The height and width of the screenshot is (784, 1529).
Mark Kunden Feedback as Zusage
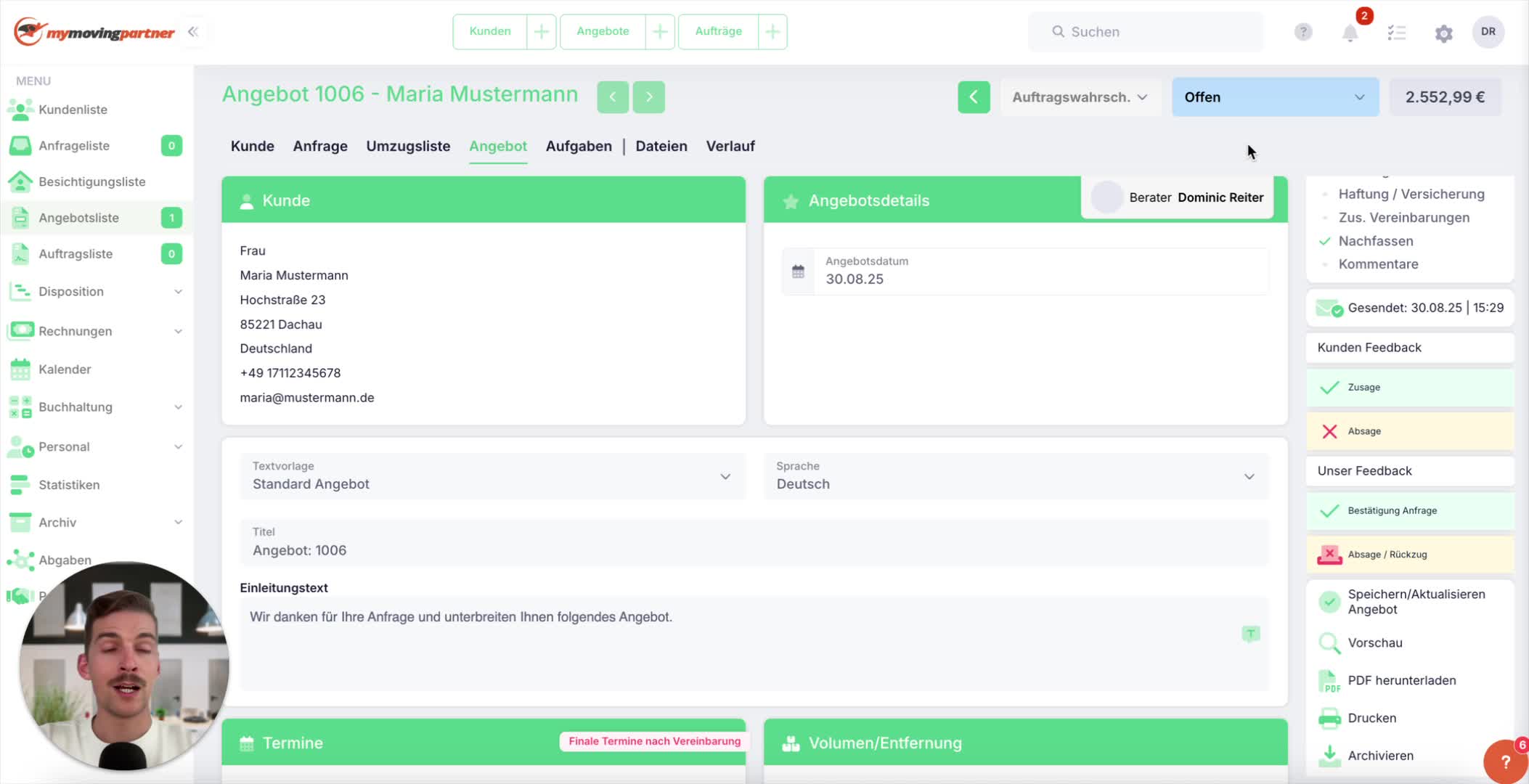(x=1410, y=388)
